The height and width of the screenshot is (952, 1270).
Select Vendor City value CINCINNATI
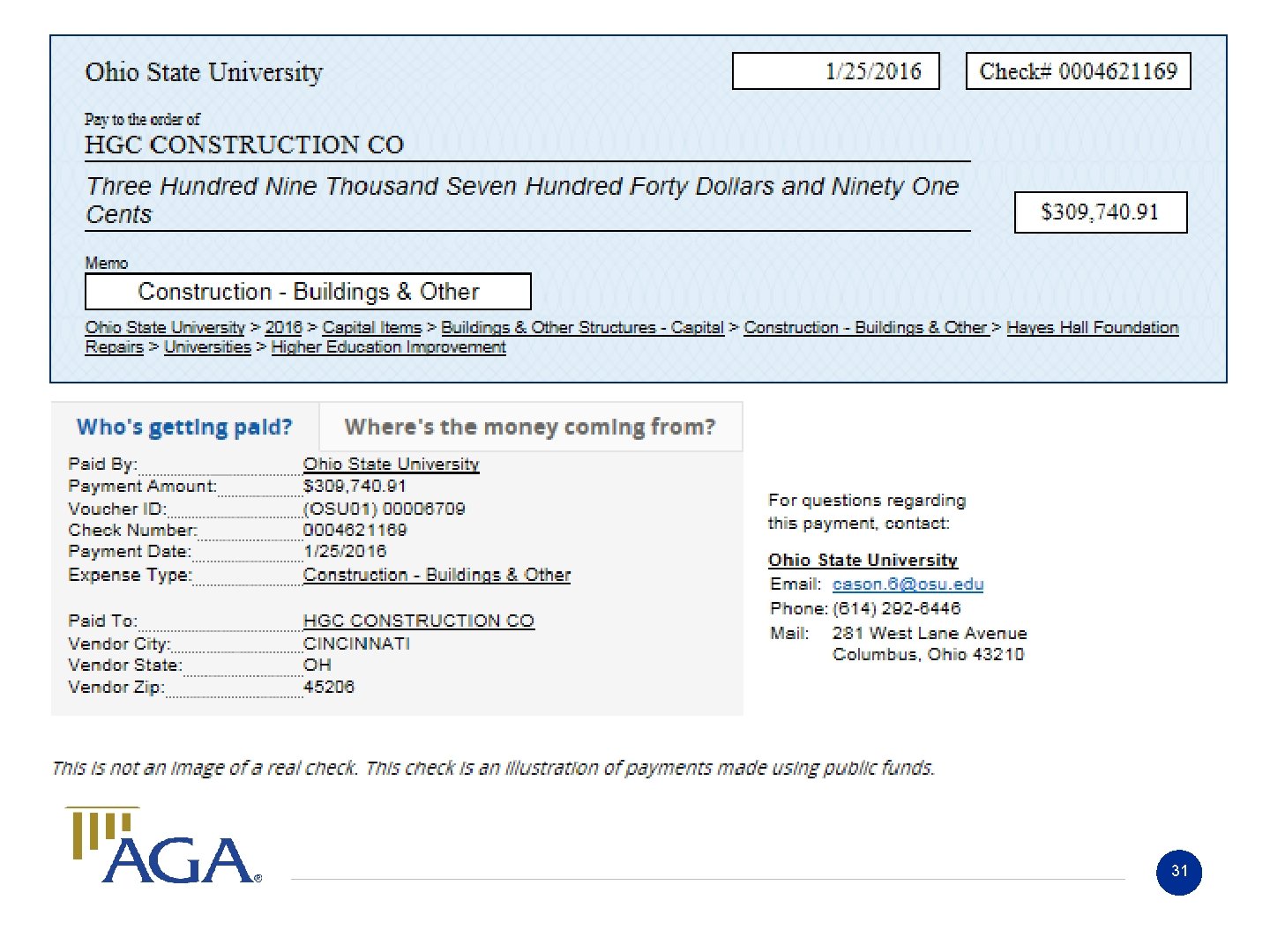click(356, 643)
